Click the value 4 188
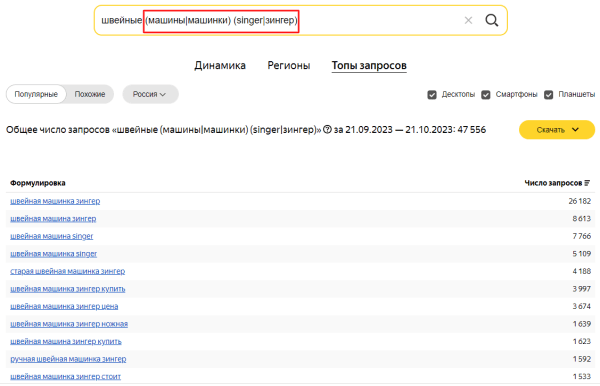Image resolution: width=600 pixels, height=386 pixels. 582,271
